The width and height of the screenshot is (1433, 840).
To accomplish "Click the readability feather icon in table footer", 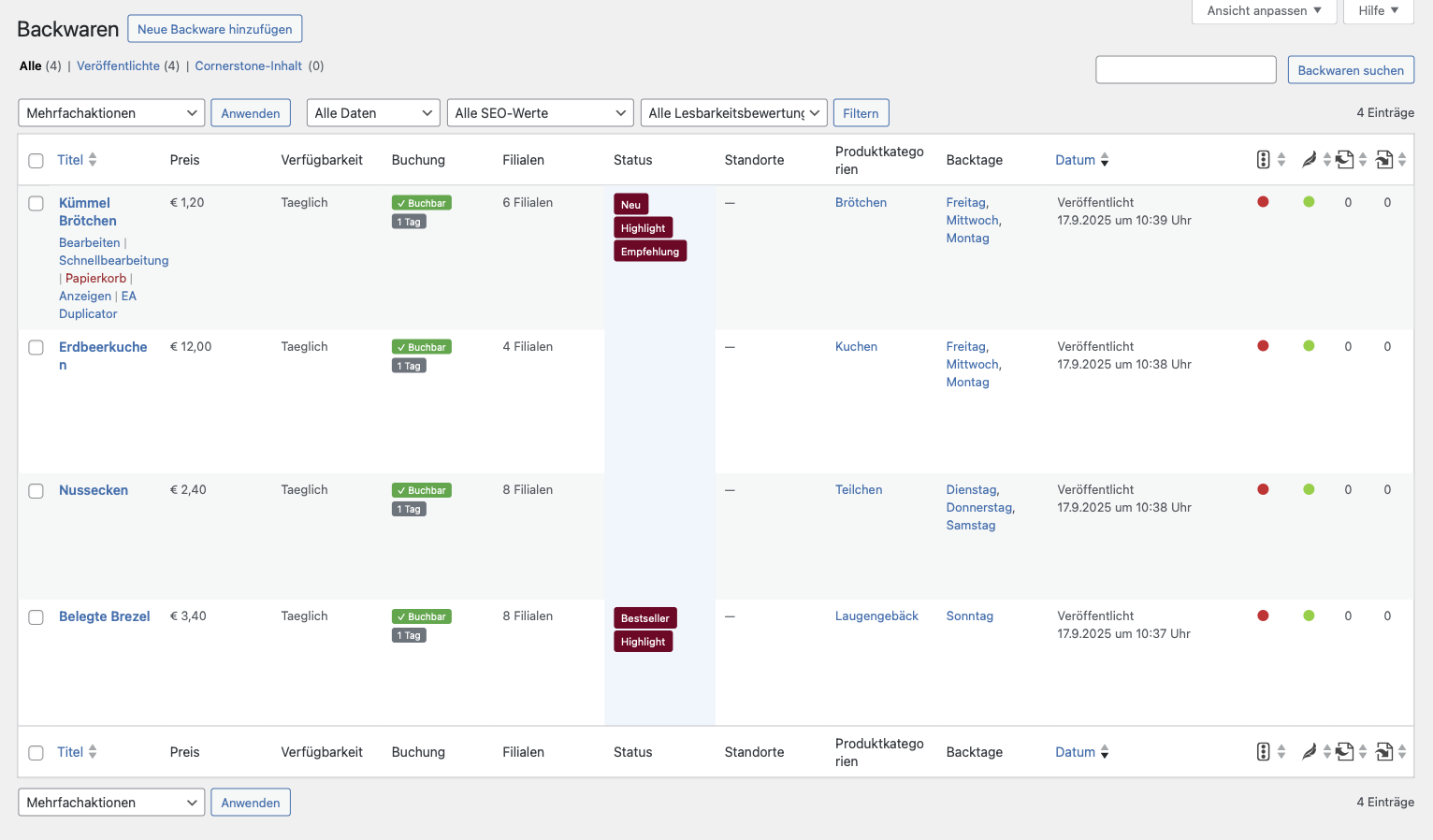I will (1309, 752).
